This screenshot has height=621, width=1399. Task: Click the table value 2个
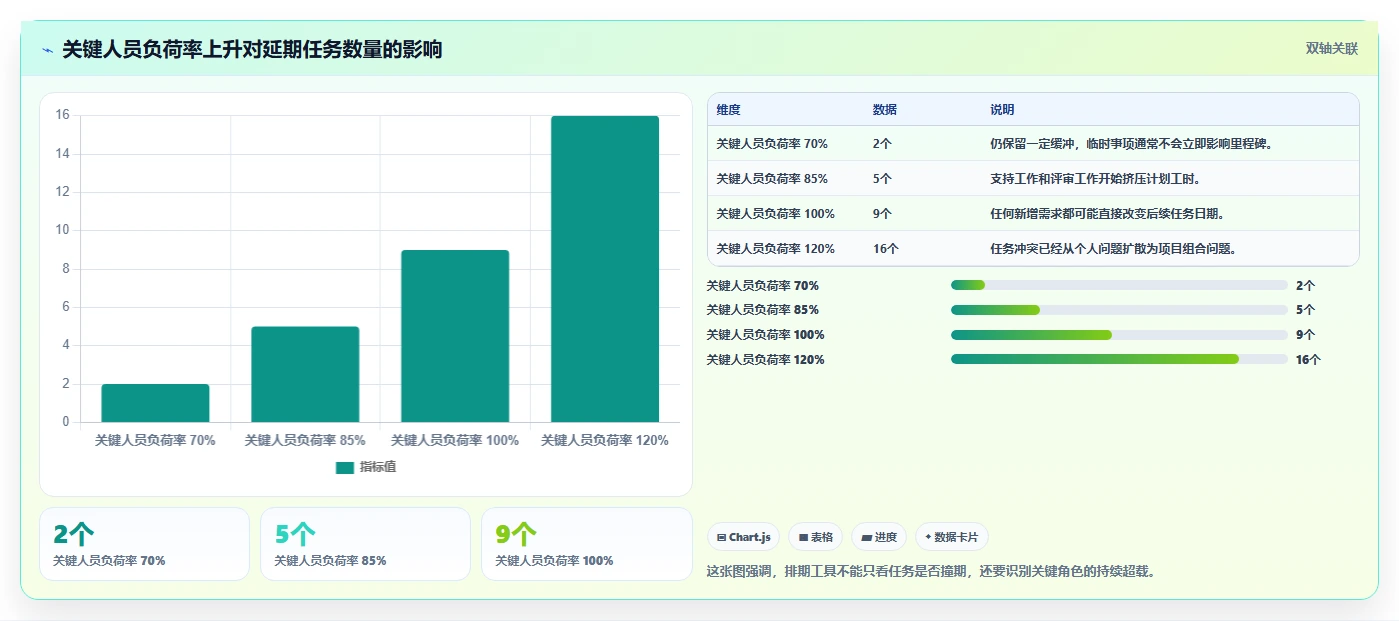(882, 144)
